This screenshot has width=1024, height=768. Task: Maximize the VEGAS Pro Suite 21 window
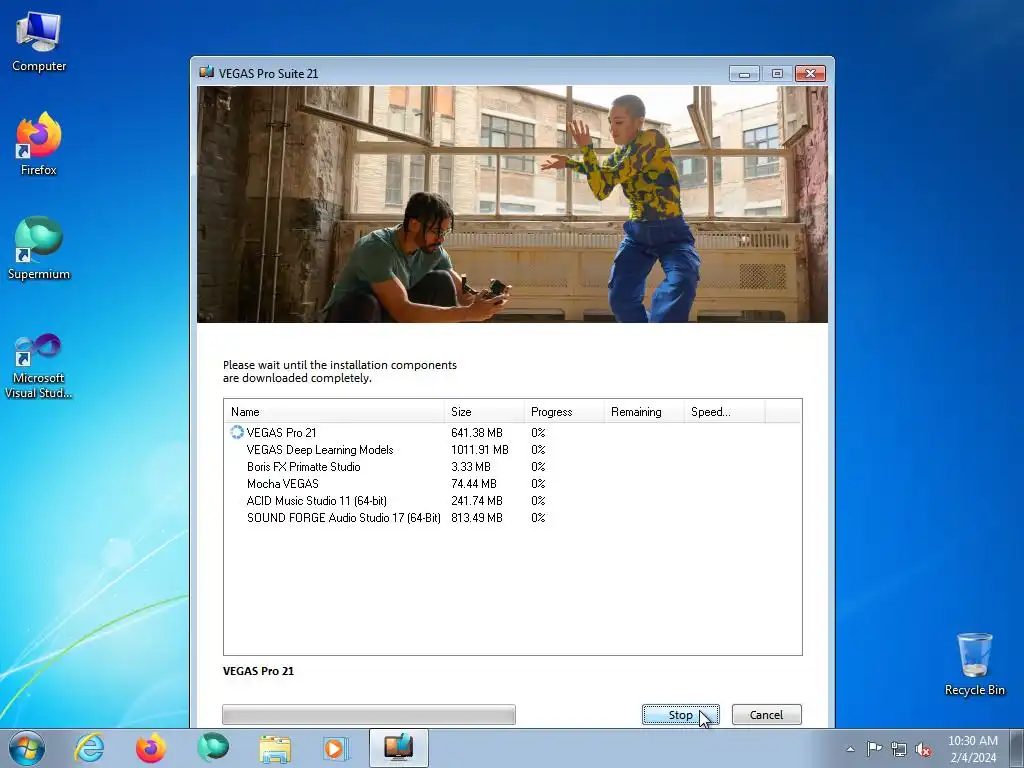coord(777,74)
